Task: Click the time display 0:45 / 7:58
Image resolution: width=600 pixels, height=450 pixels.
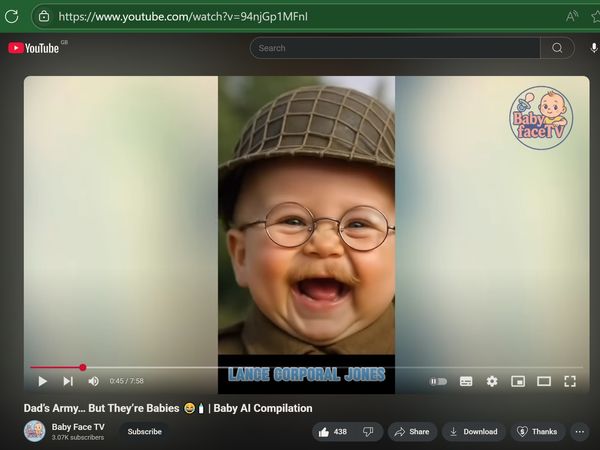Action: point(126,381)
